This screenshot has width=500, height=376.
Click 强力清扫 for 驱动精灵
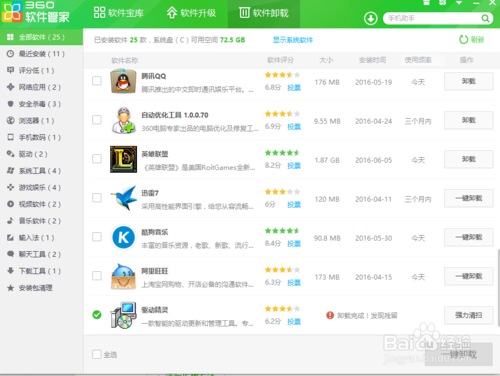[x=468, y=315]
